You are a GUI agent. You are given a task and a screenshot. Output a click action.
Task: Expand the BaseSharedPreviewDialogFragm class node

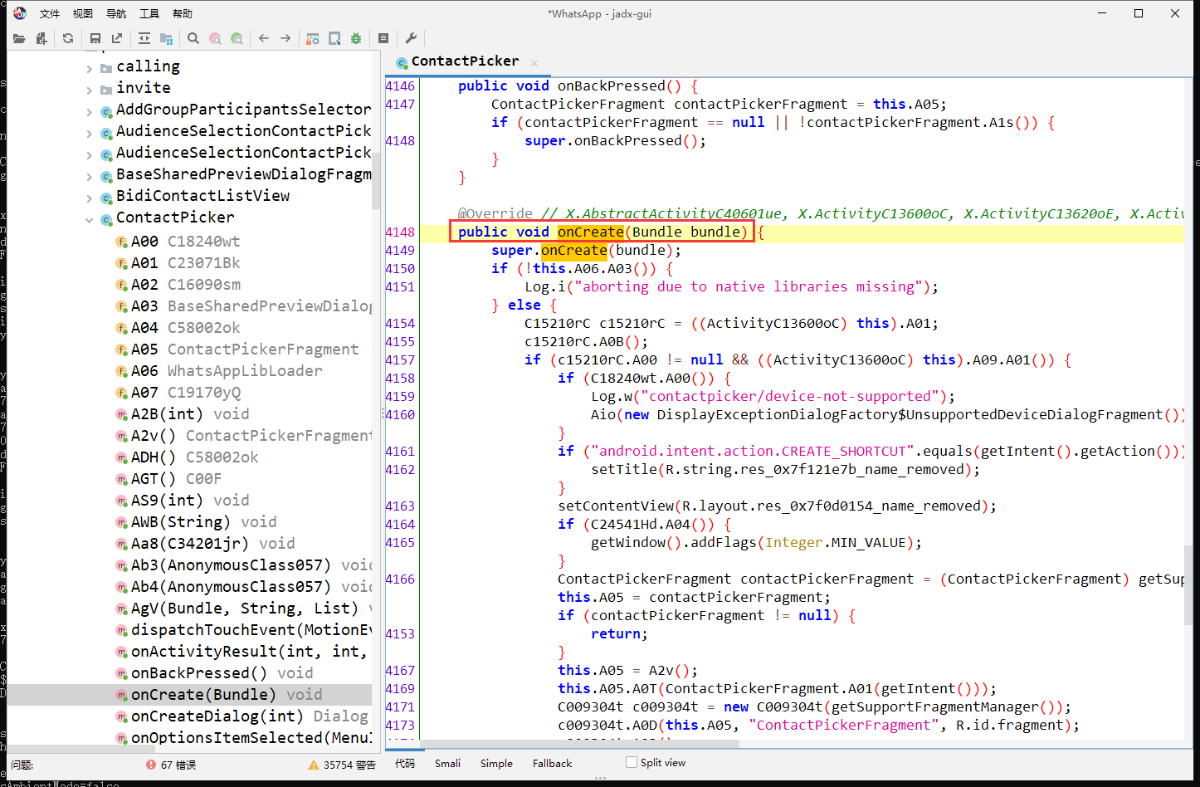[x=90, y=175]
